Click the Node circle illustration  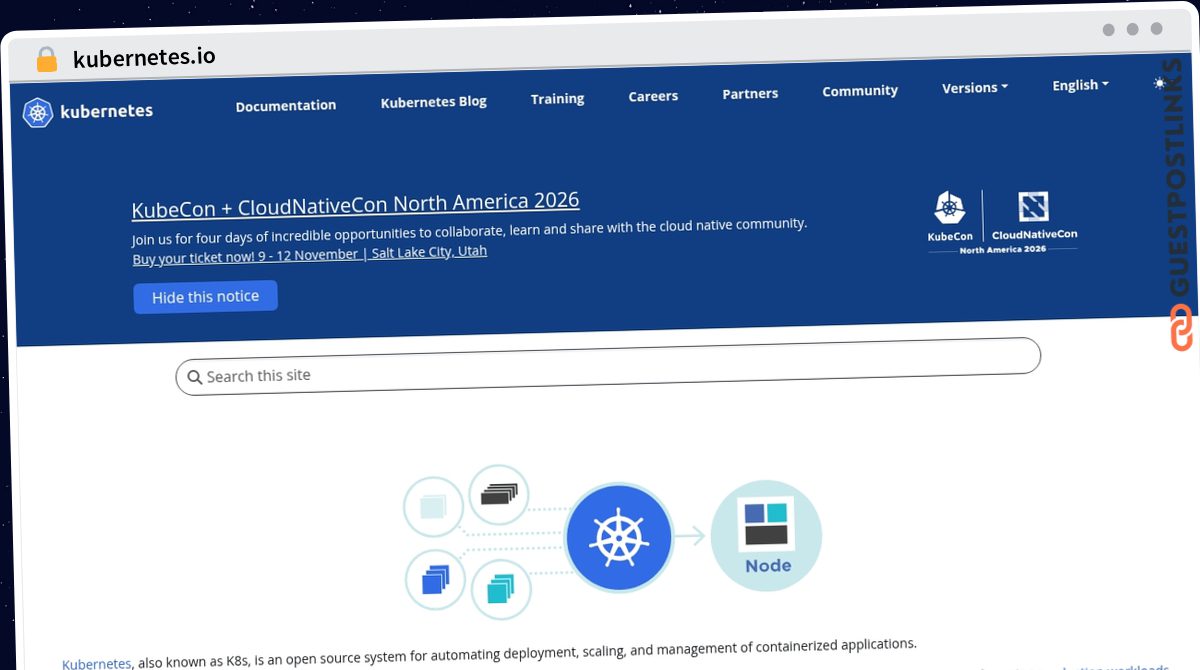coord(766,535)
